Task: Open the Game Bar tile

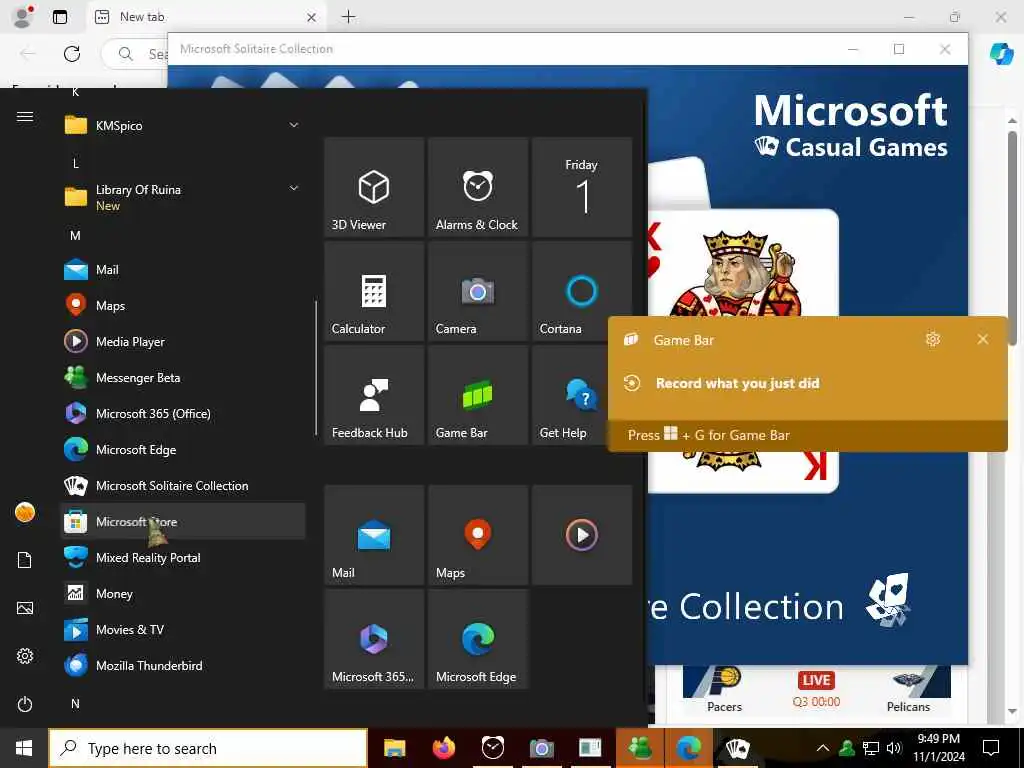Action: click(478, 395)
